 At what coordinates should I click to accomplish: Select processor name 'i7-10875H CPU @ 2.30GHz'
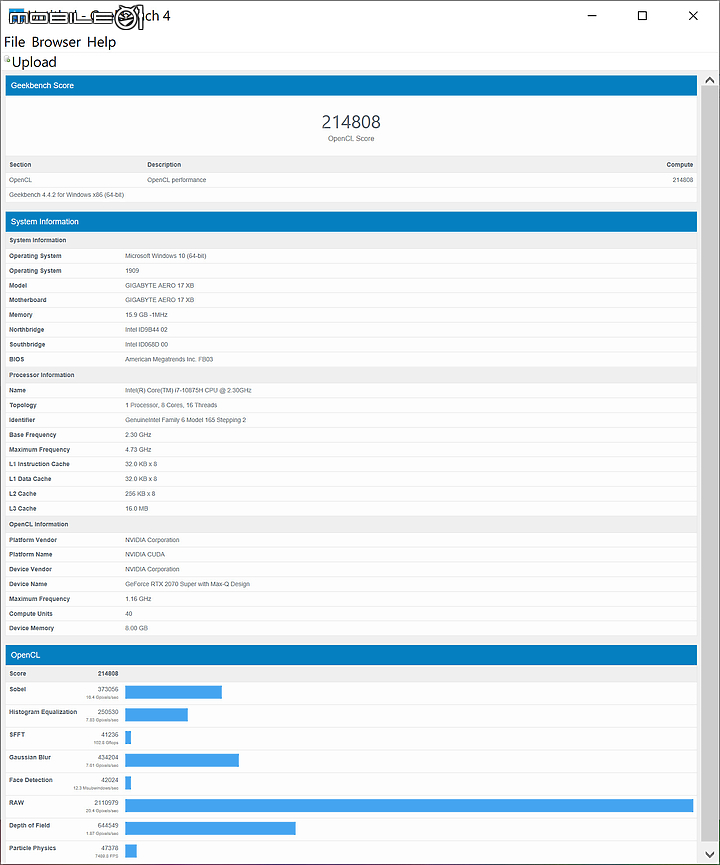(x=214, y=391)
